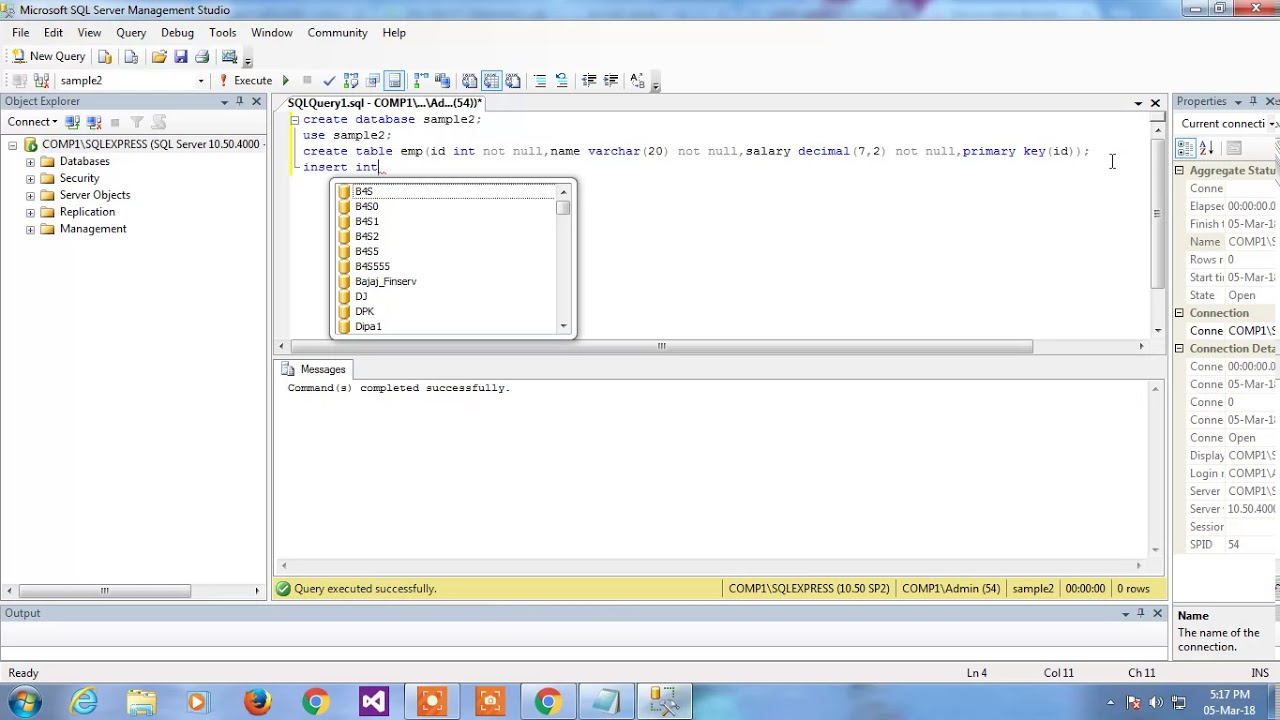The image size is (1280, 720).
Task: Click the Object Explorer horizontal scrollbar
Action: [104, 591]
